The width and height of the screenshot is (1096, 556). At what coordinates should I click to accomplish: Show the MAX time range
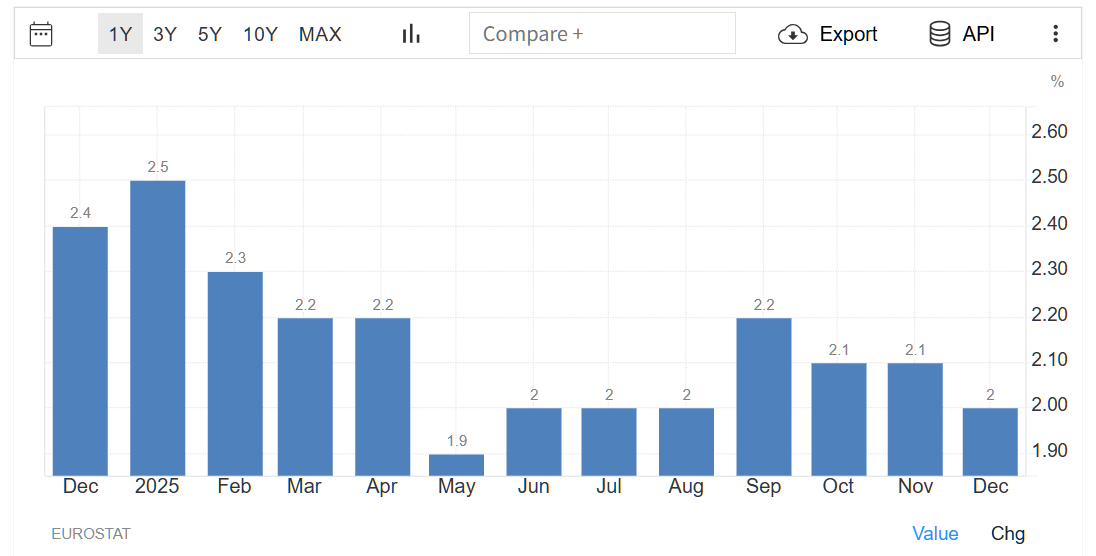(x=320, y=34)
